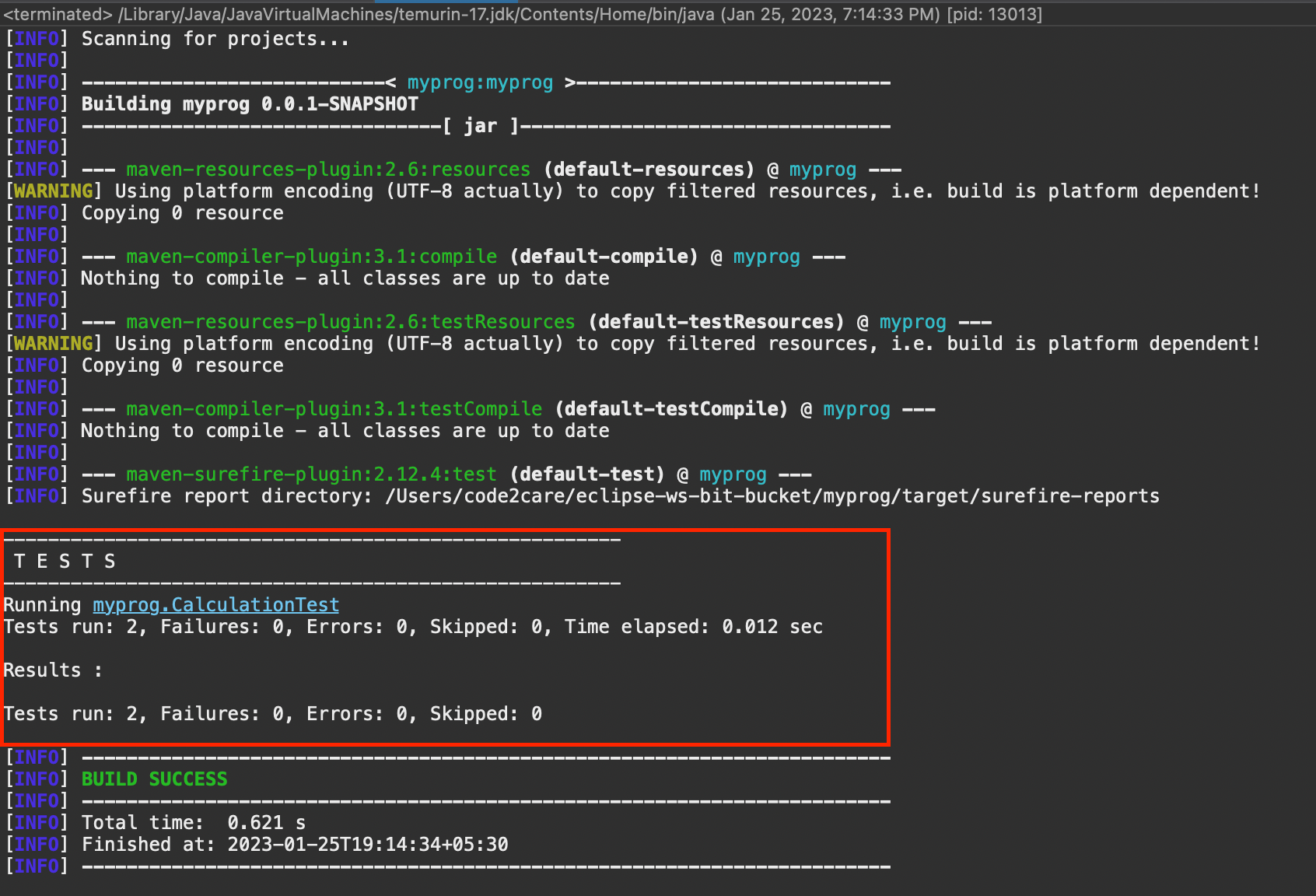The width and height of the screenshot is (1316, 896).
Task: Click the 'T E S T S' heading
Action: pos(65,562)
